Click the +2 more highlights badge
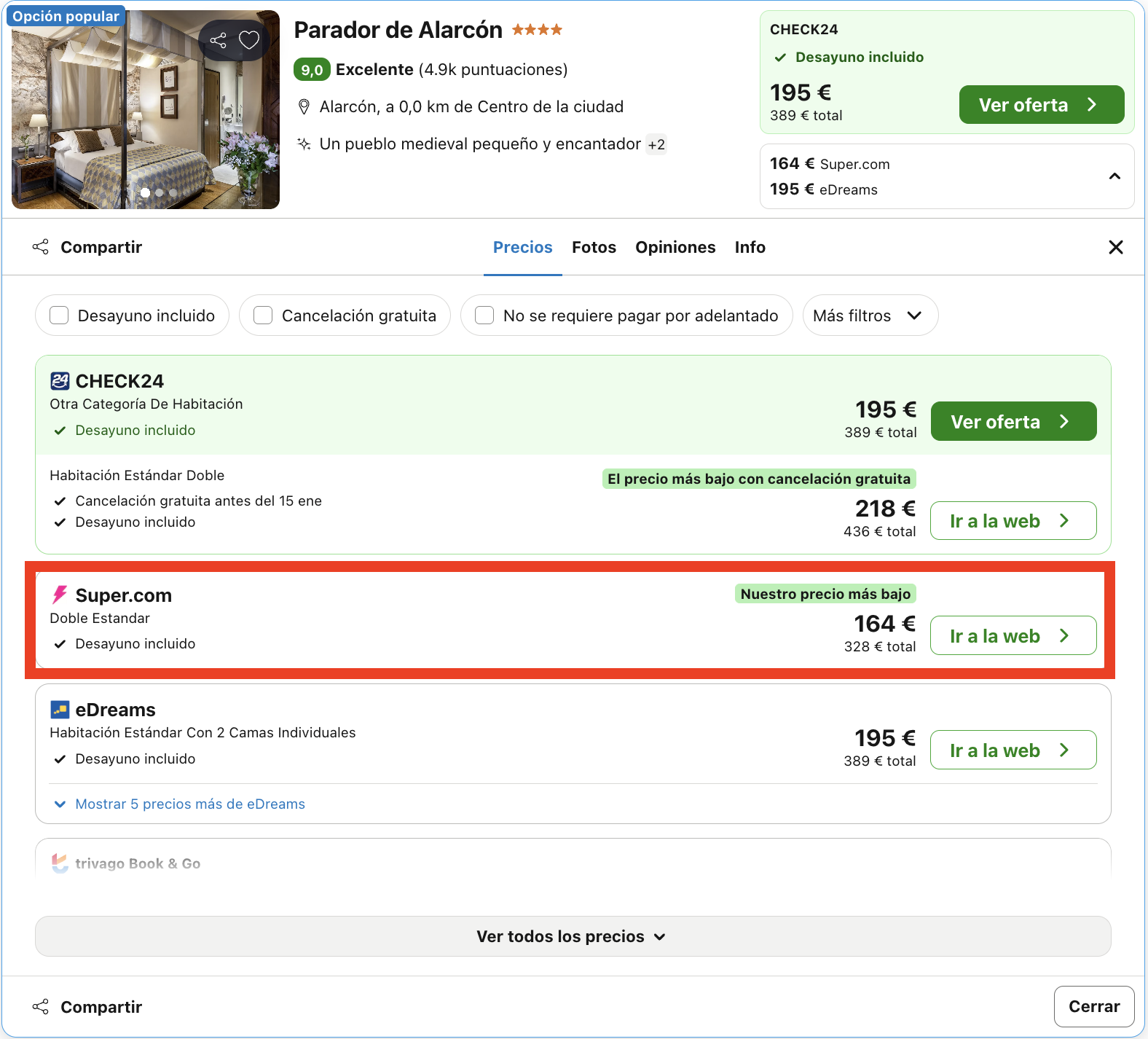Viewport: 1148px width, 1039px height. [x=656, y=144]
